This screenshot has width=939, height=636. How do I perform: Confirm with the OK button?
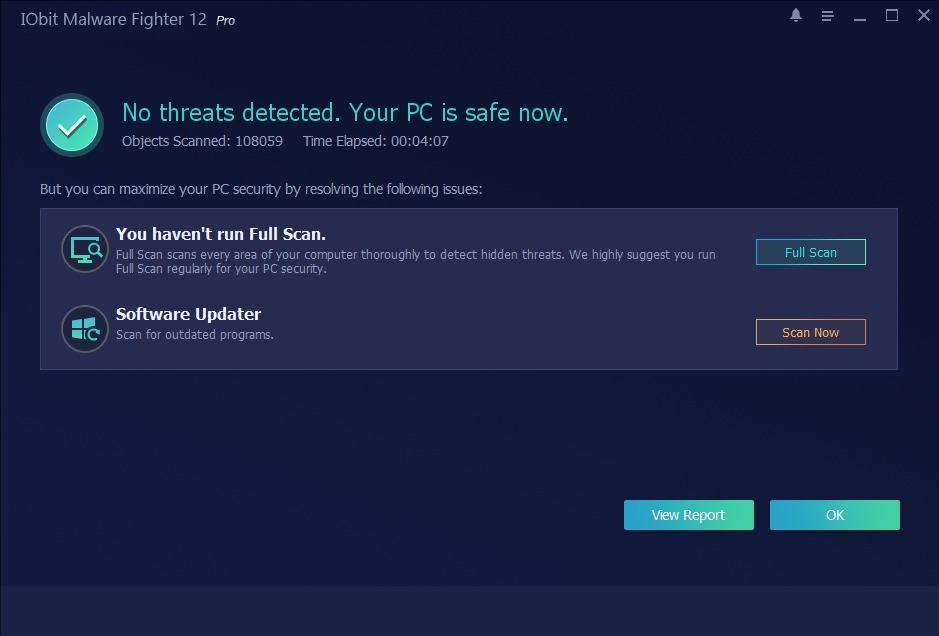[835, 515]
